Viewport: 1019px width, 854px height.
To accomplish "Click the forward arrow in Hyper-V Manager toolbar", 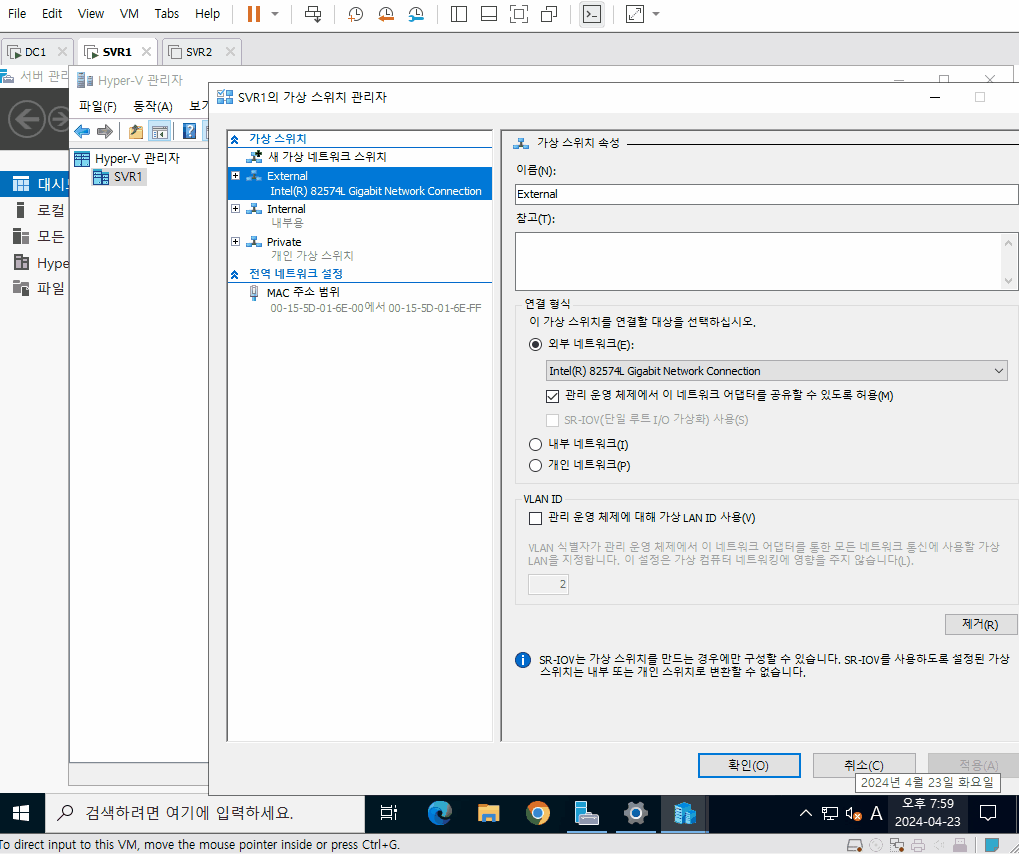I will [x=105, y=132].
